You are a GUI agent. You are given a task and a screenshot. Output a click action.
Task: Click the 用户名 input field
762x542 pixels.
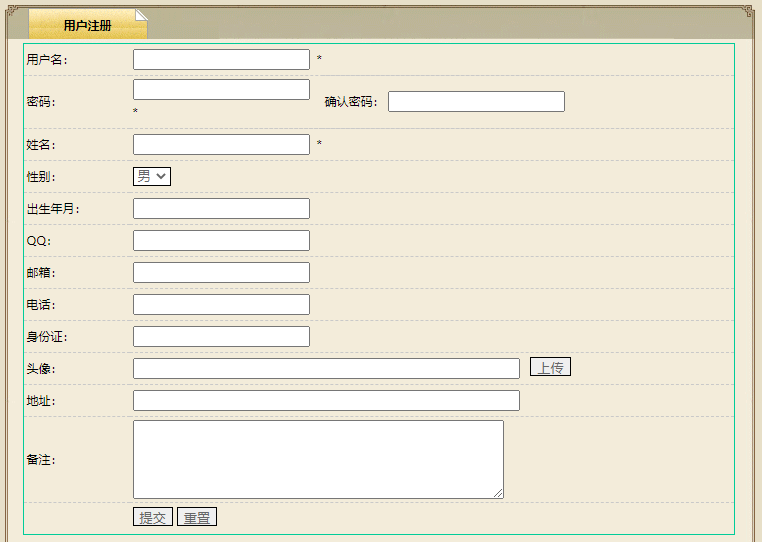221,59
